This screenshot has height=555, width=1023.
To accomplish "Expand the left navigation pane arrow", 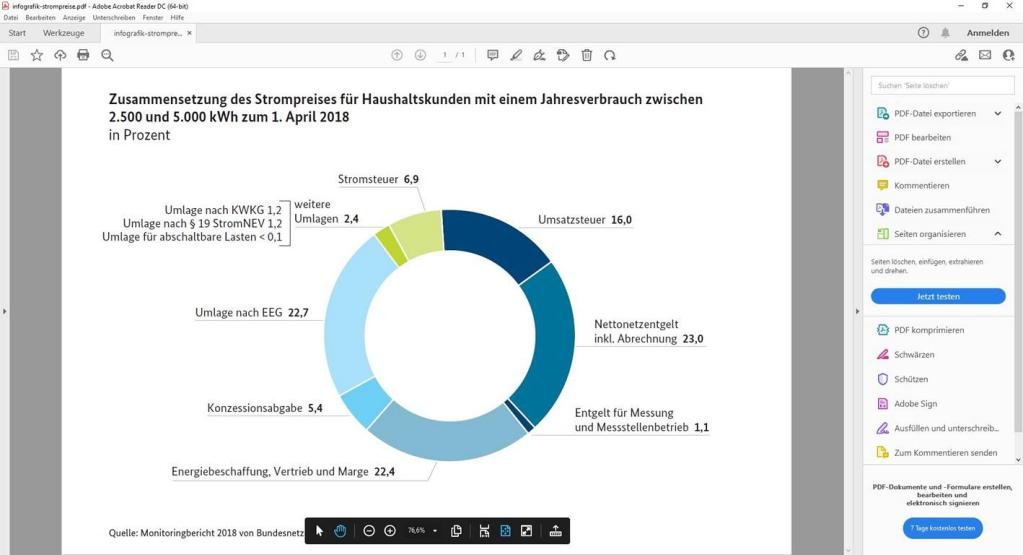I will [x=5, y=311].
